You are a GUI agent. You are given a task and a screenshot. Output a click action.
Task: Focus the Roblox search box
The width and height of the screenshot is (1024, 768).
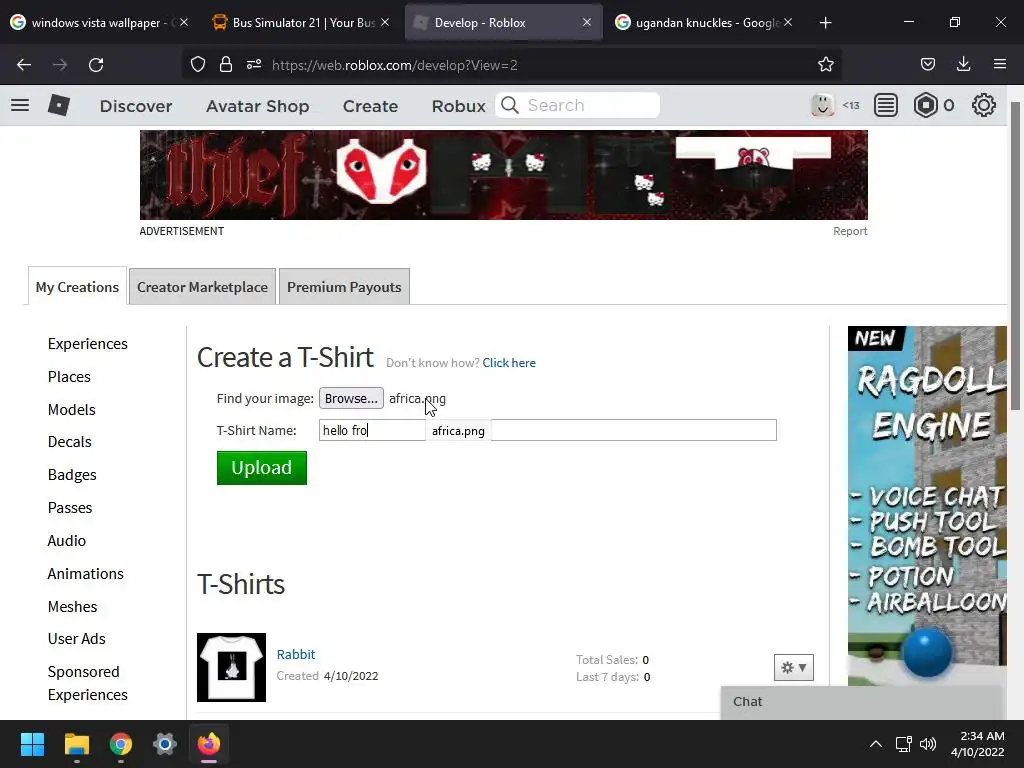(577, 105)
